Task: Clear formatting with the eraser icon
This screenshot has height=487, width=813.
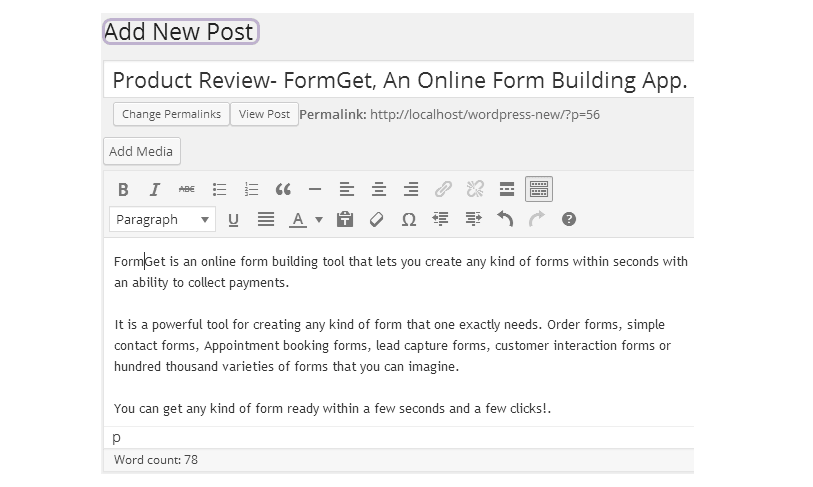Action: (x=376, y=219)
